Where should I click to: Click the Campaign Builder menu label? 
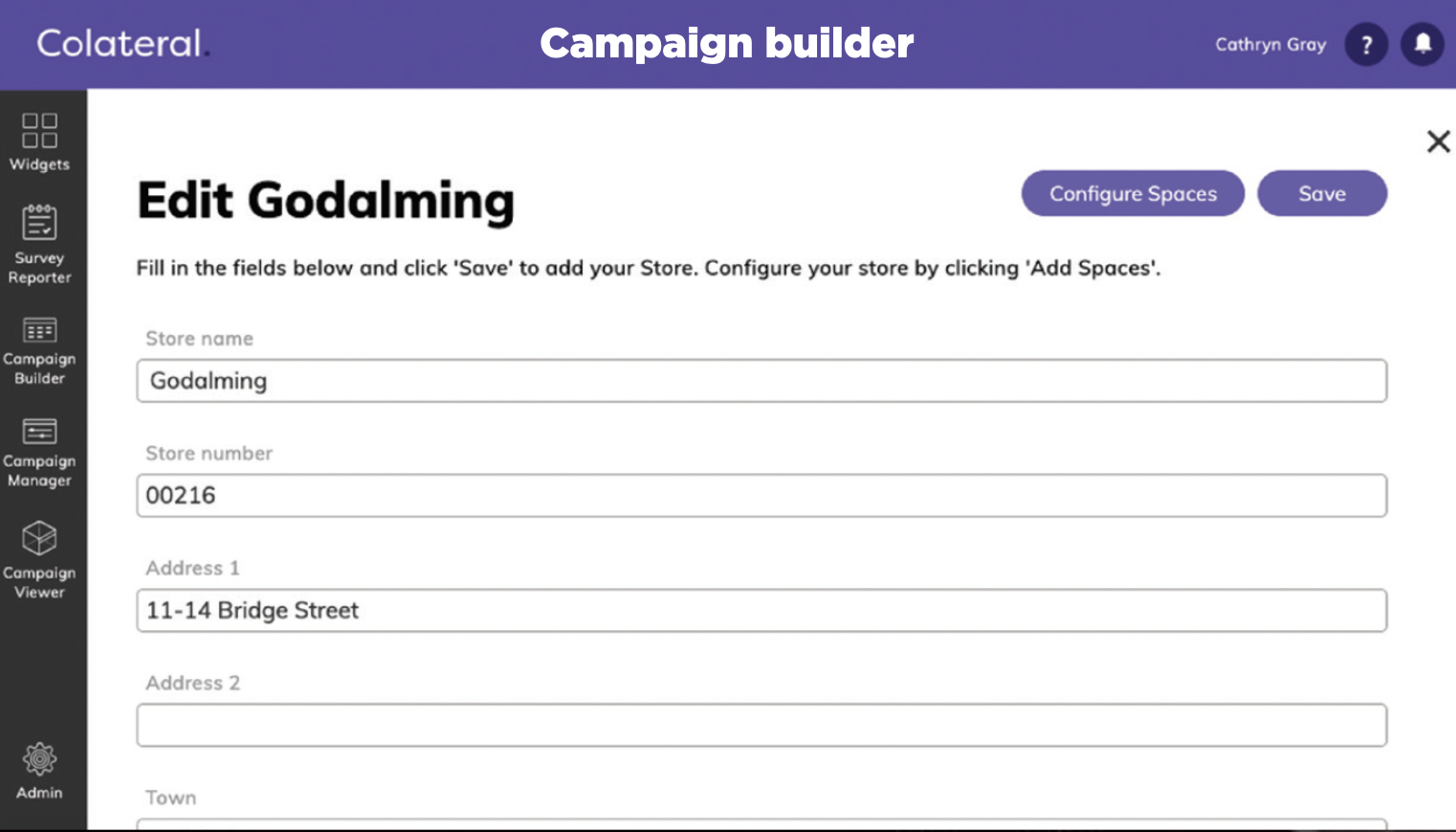tap(39, 368)
